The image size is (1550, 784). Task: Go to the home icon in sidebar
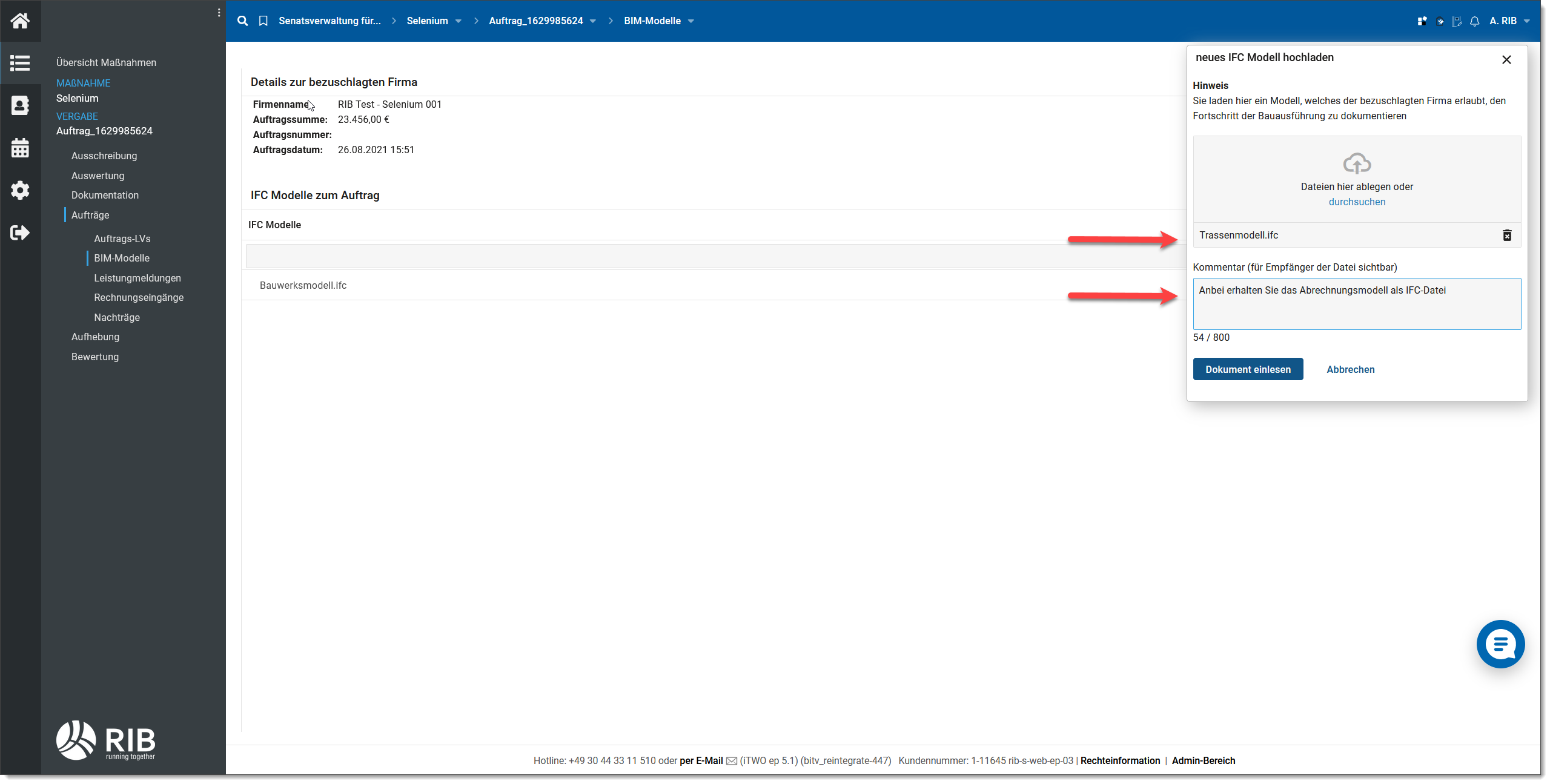click(20, 21)
